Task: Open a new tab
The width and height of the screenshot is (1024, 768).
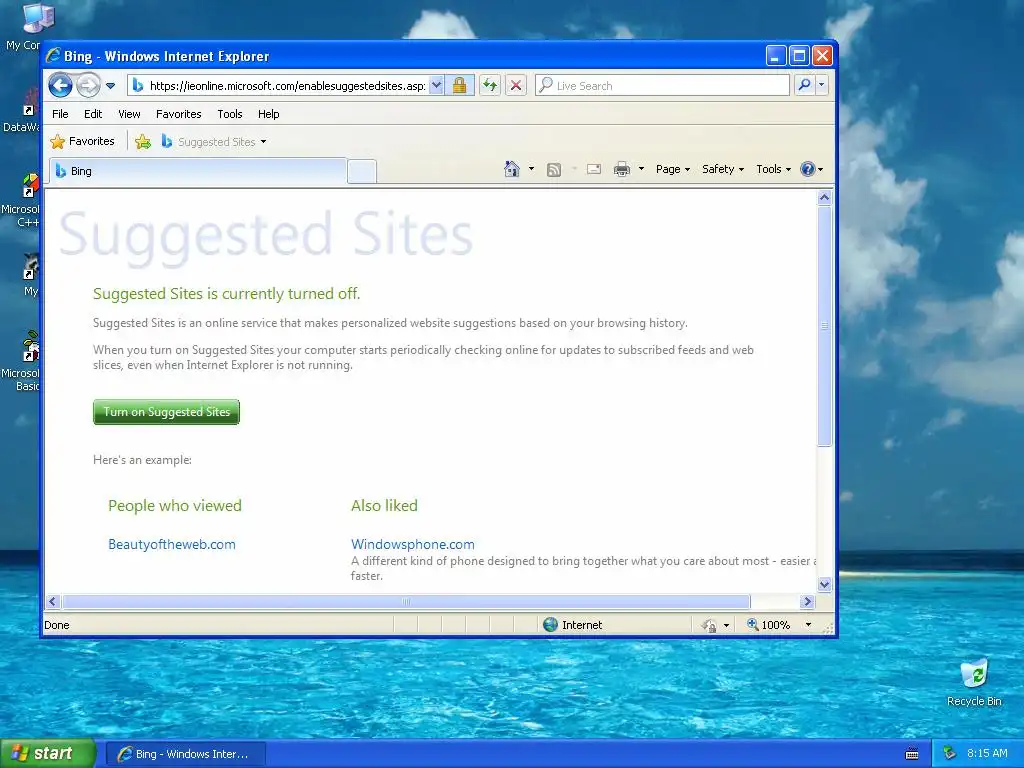Action: pyautogui.click(x=362, y=172)
